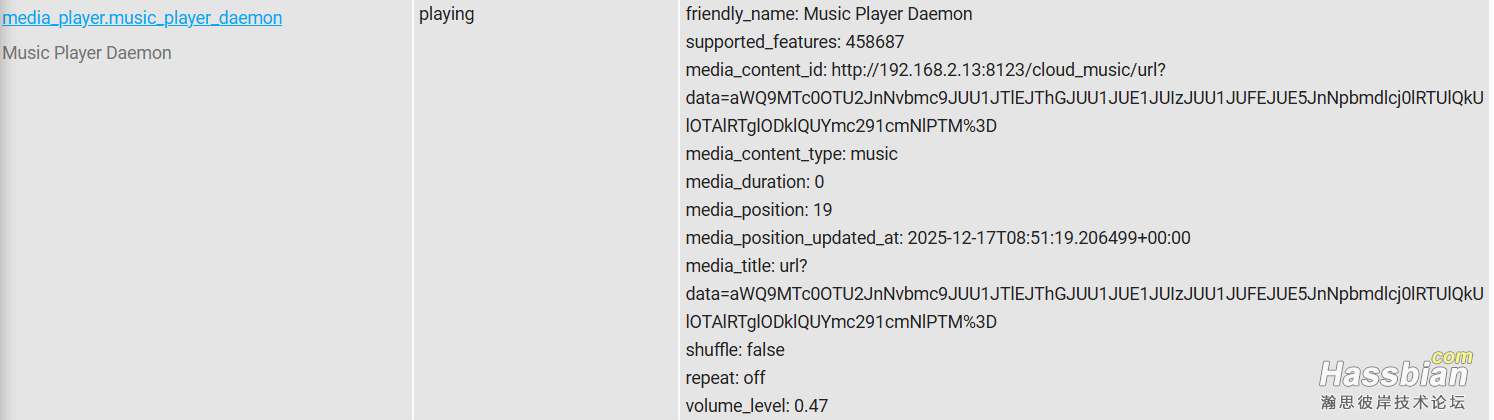Select the media_position_updated_at timestamp line
This screenshot has width=1494, height=420.
coord(937,238)
